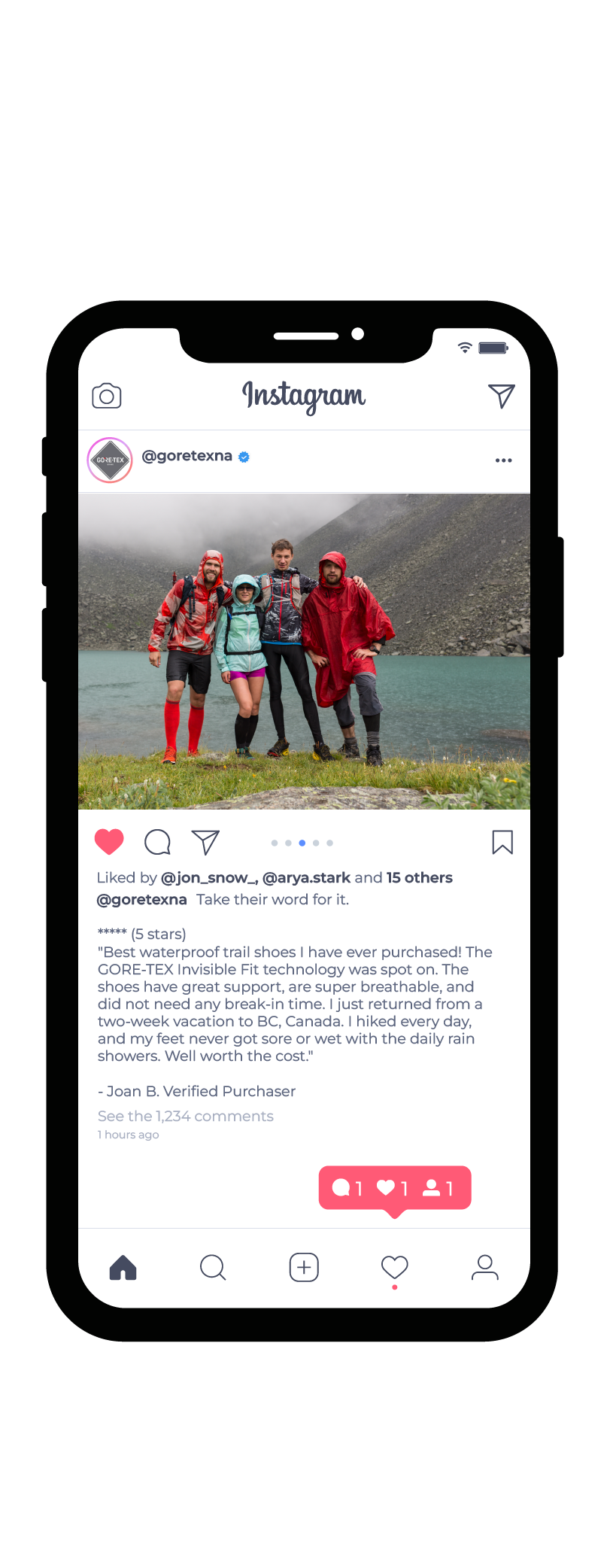This screenshot has width=616, height=1568.
Task: Open the three-dots post options menu
Action: coord(504,460)
